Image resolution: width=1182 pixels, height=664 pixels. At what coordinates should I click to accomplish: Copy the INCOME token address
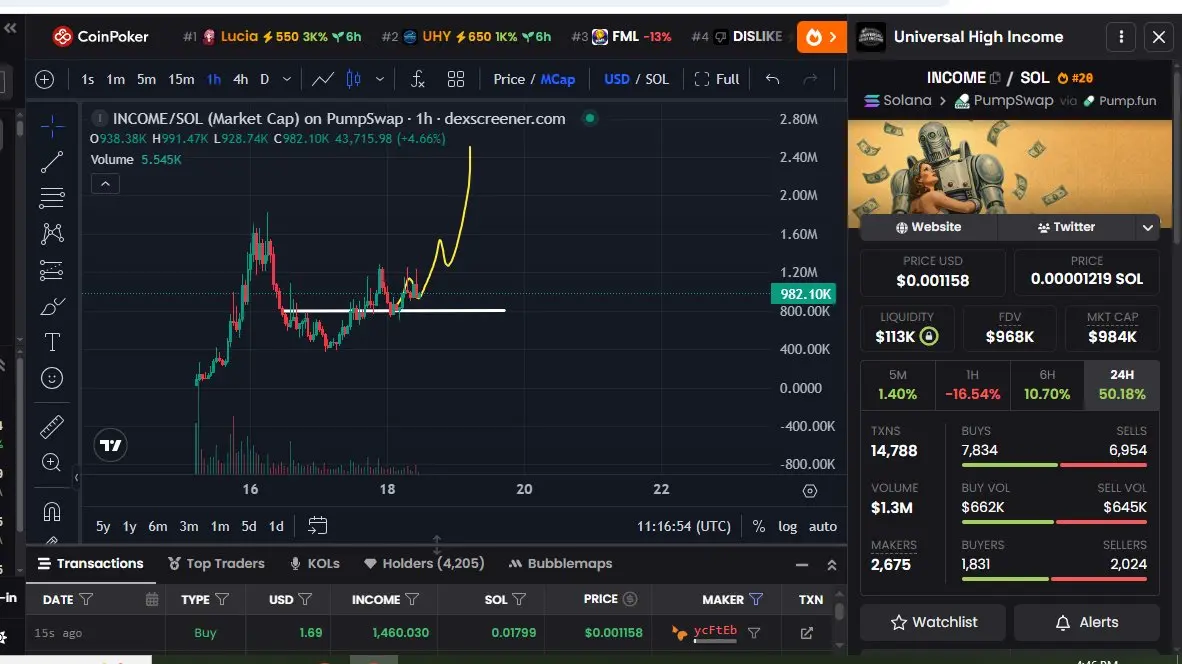996,78
